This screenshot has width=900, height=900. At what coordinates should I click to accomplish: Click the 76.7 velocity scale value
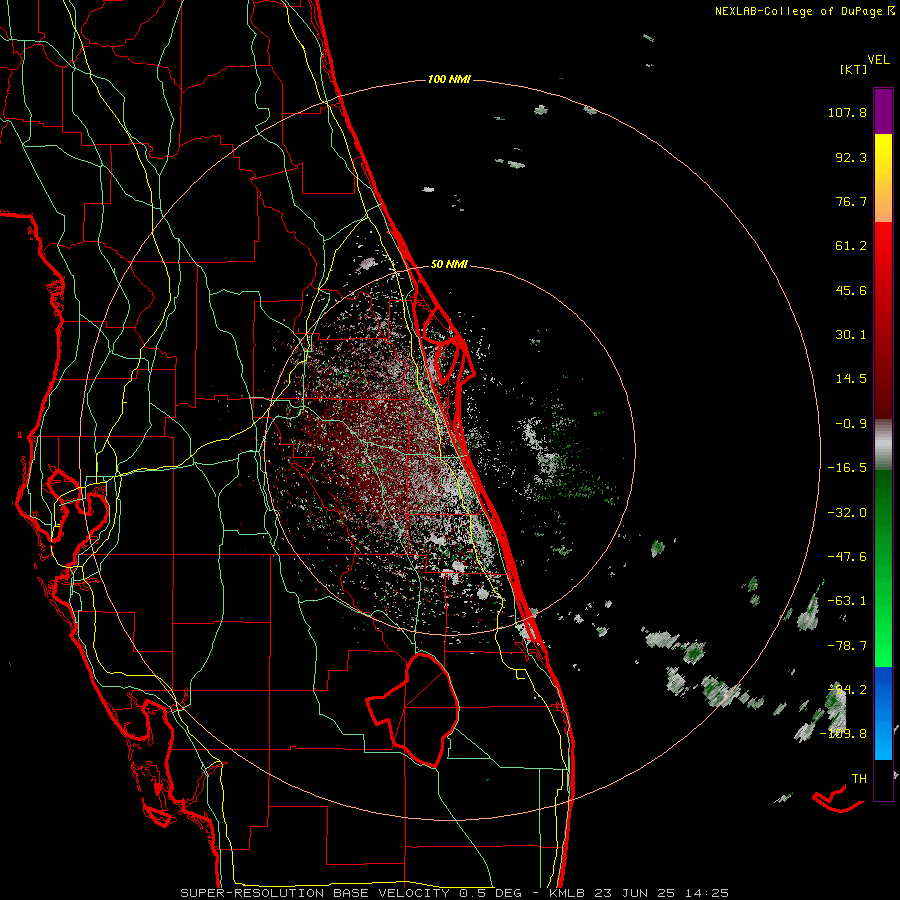[851, 201]
